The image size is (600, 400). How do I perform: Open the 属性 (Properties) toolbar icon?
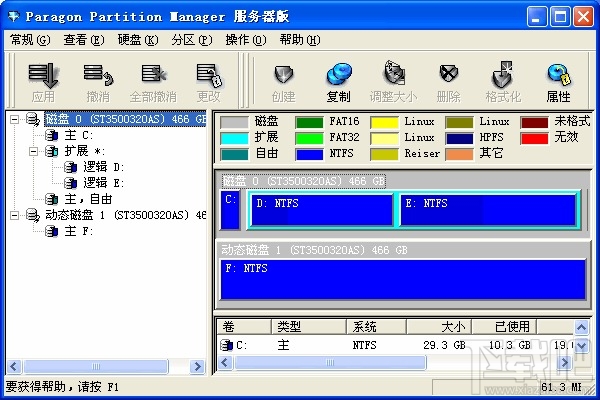[x=559, y=74]
